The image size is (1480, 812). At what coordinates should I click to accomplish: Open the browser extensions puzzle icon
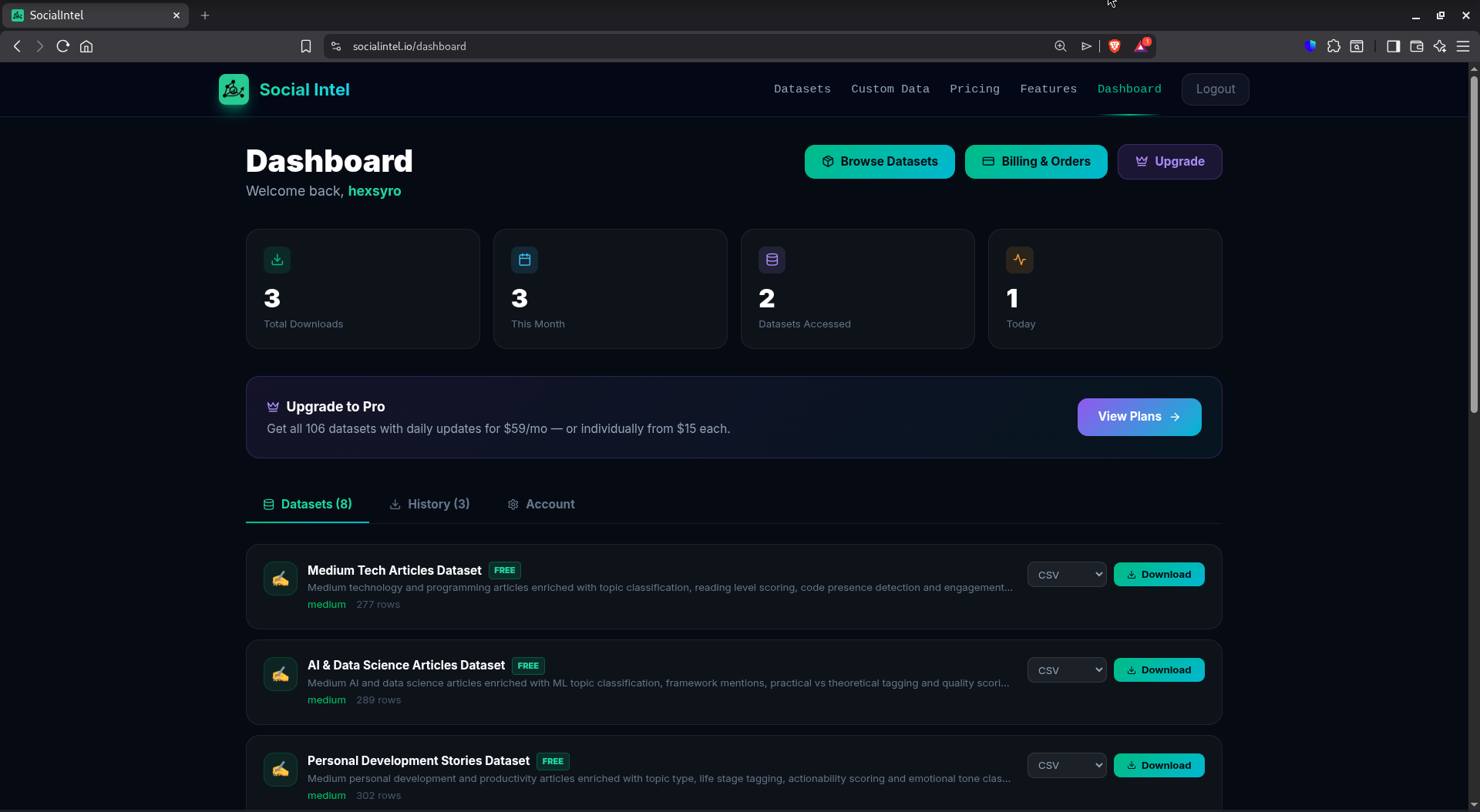(x=1334, y=46)
